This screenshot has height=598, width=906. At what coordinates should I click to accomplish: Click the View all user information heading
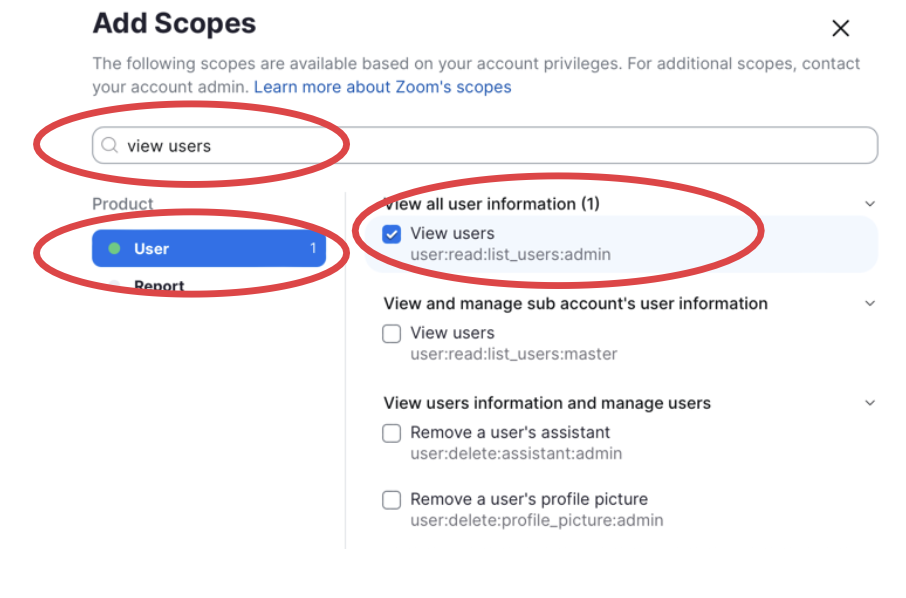click(x=491, y=204)
